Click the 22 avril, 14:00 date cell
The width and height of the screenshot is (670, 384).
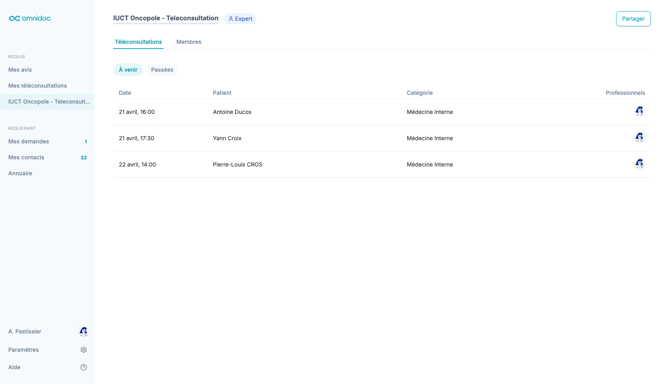(x=137, y=164)
